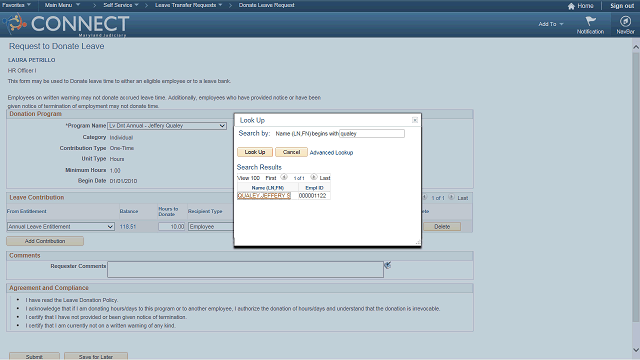
Task: Delete the leave contribution row
Action: [442, 227]
